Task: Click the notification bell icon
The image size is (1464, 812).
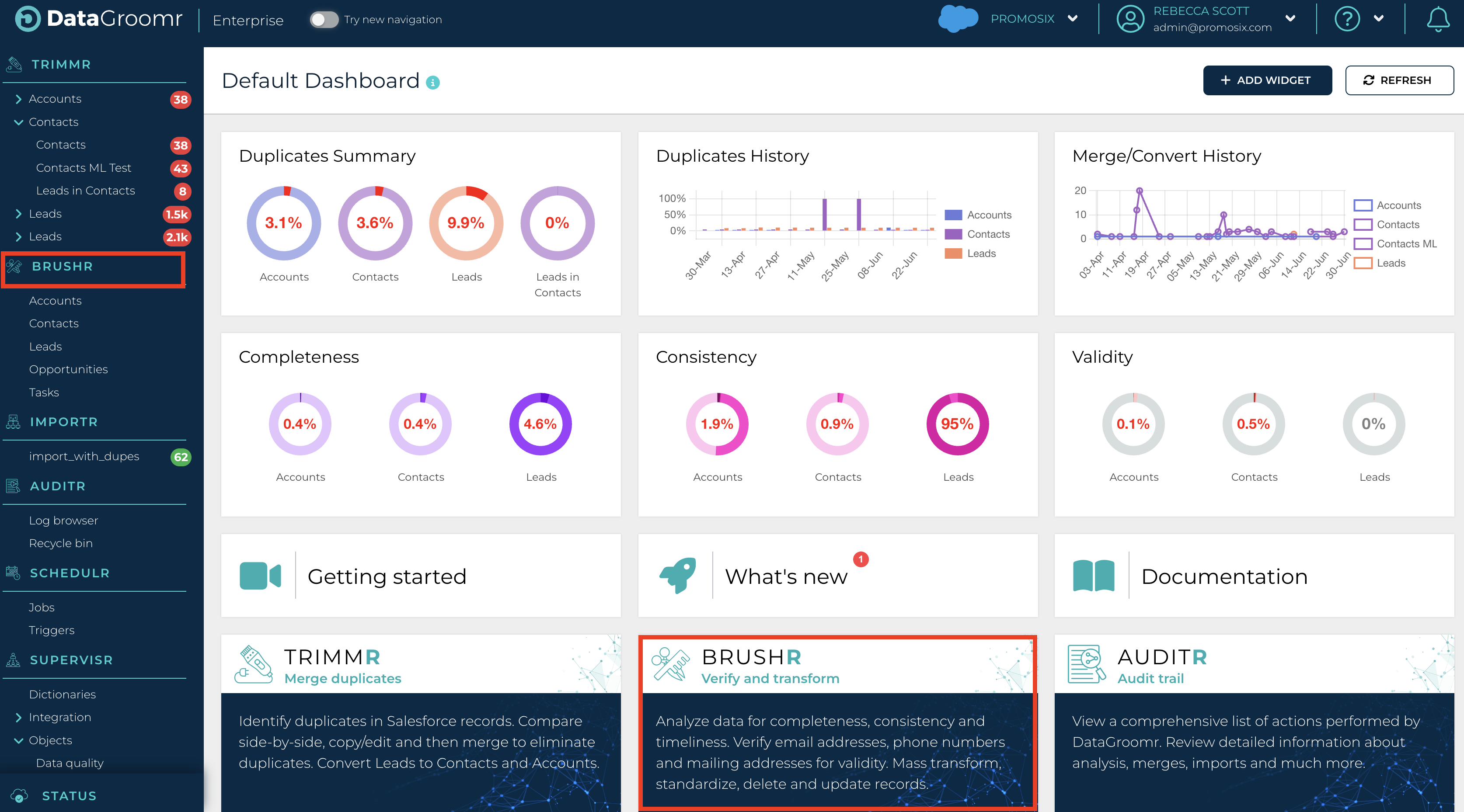Action: tap(1438, 19)
